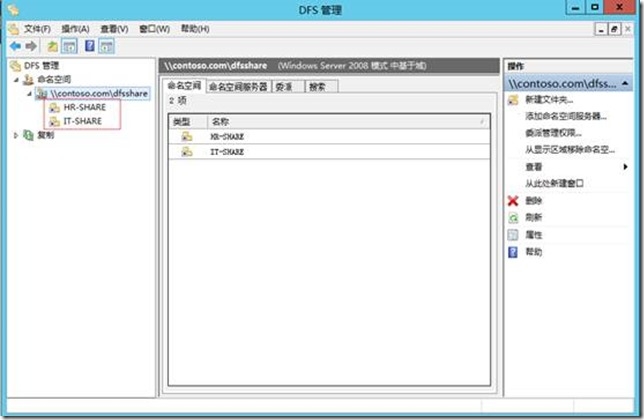Select the HR-SHARE row in list
Viewport: 644px width, 420px height.
329,137
